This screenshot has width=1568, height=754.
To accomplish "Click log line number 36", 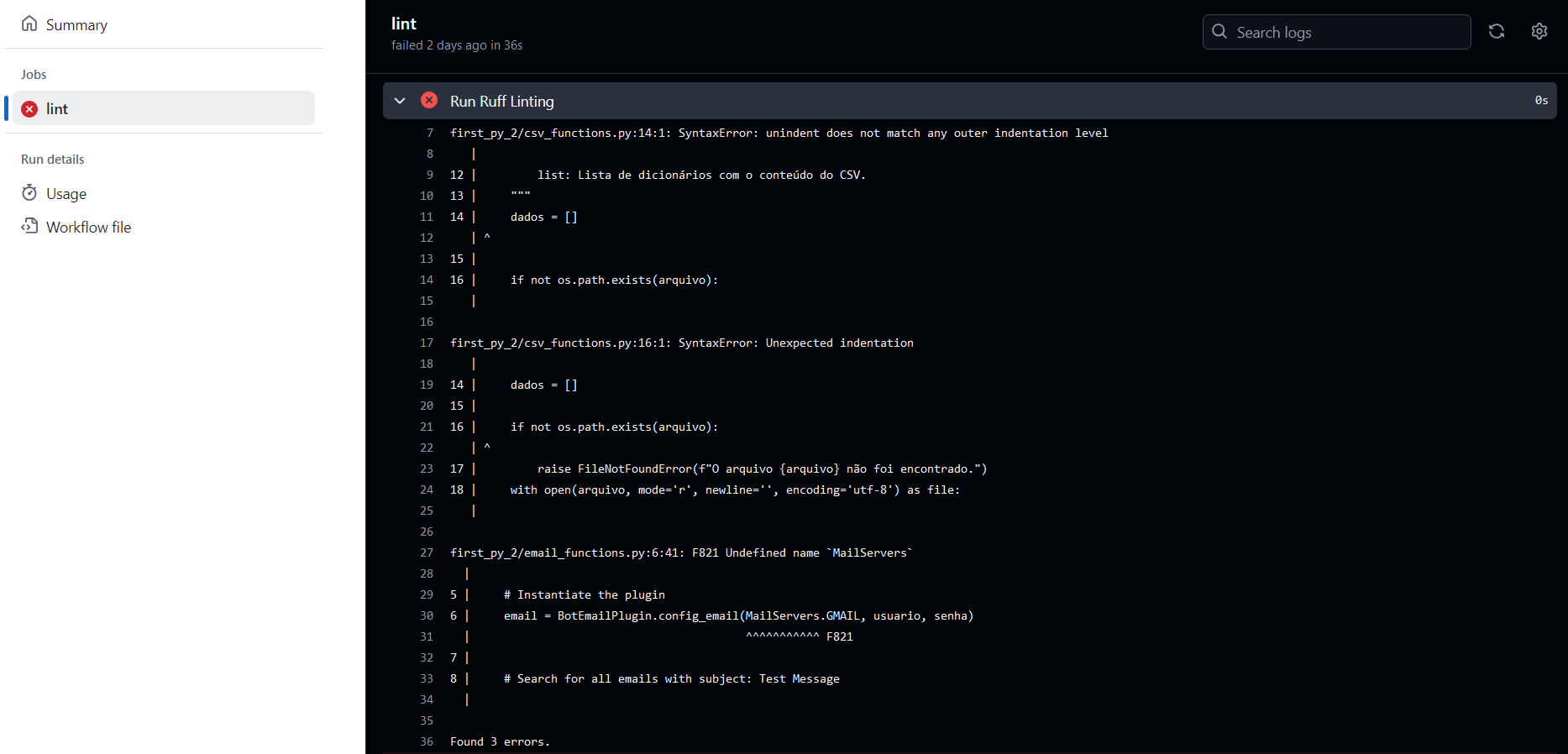I will point(427,741).
